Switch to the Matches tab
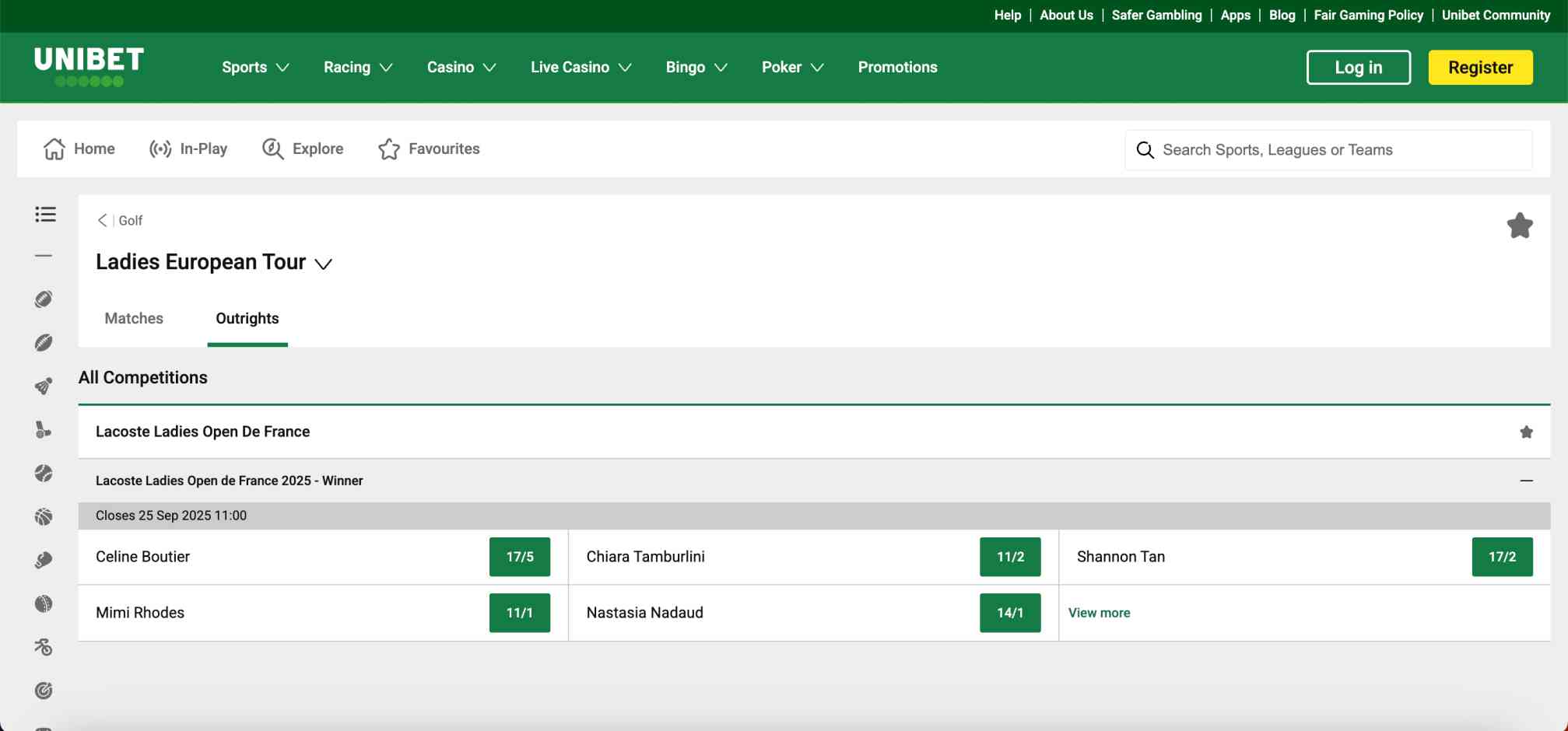 [x=133, y=318]
